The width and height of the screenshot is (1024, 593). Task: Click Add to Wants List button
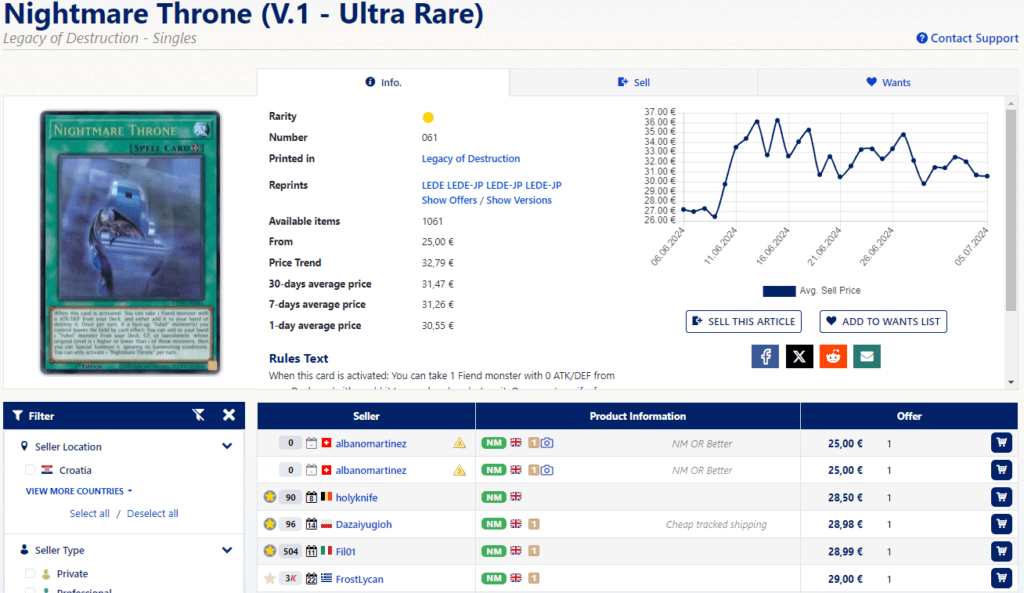tap(883, 321)
